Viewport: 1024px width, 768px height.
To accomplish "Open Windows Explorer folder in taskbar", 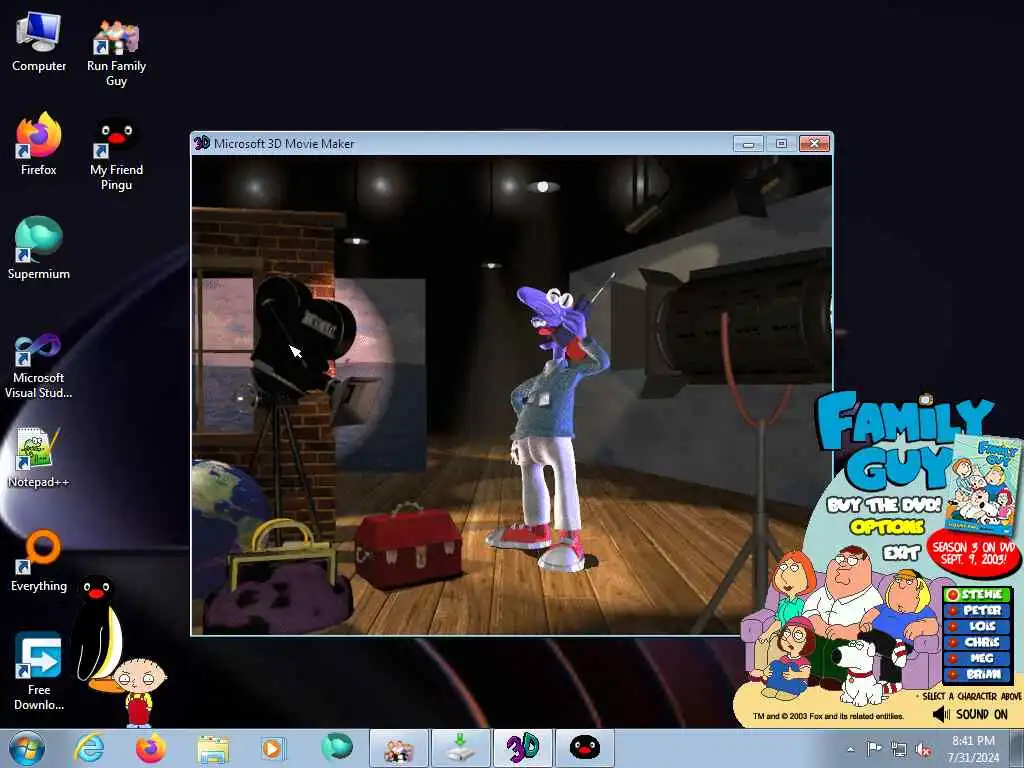I will click(x=213, y=748).
